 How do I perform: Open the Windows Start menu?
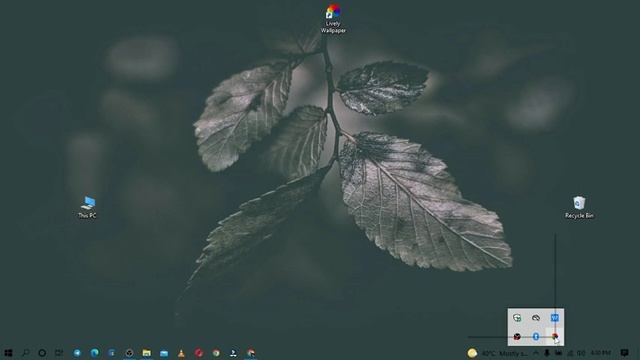click(x=8, y=353)
